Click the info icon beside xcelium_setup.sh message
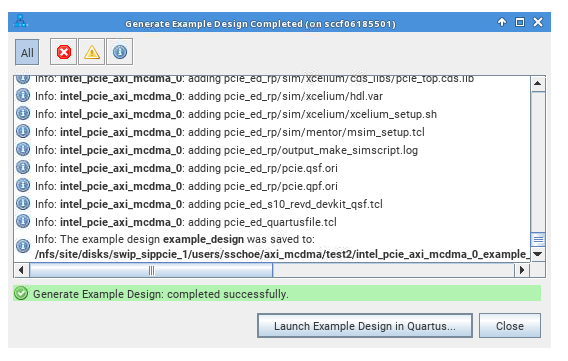This screenshot has height=361, width=568. [23, 114]
